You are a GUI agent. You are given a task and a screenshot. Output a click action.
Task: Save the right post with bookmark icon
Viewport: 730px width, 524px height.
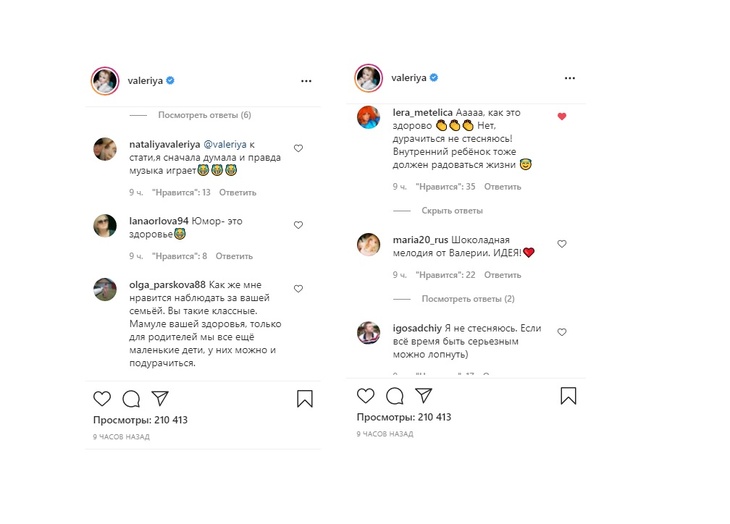click(x=568, y=396)
